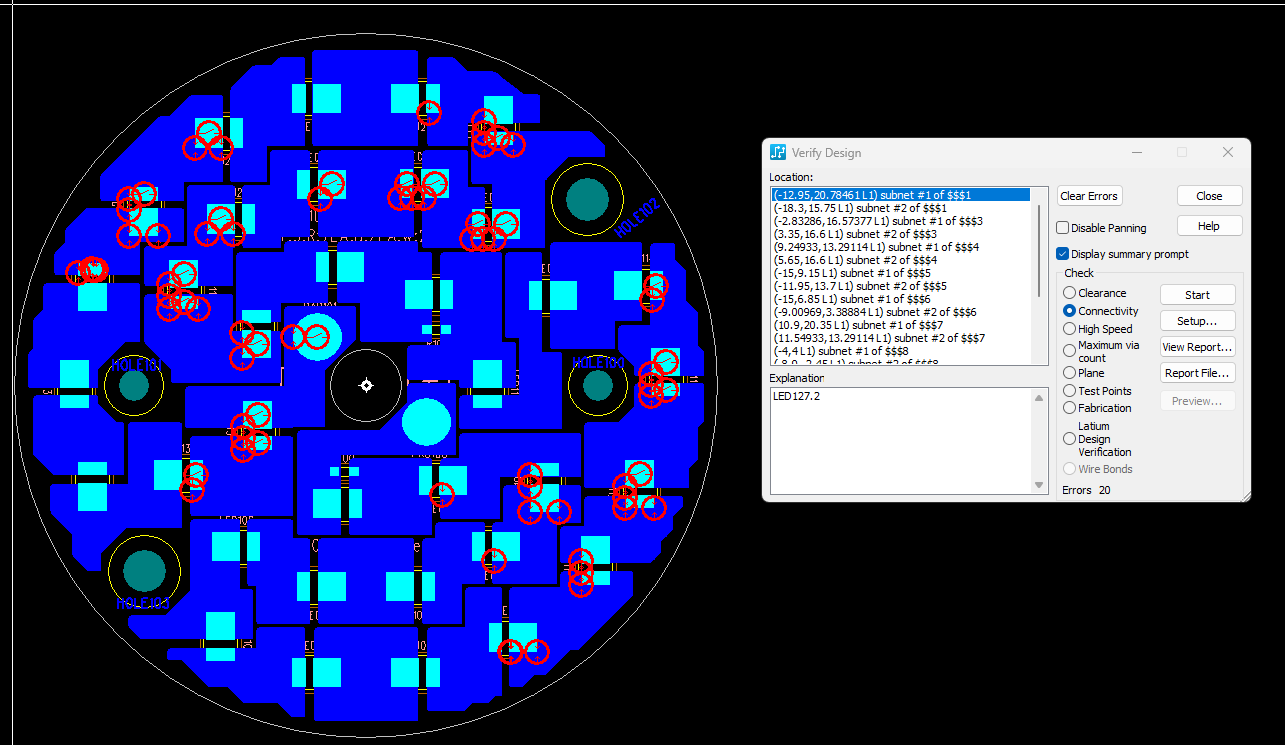The height and width of the screenshot is (745, 1285).
Task: Enable the Disable Panning checkbox
Action: pos(1063,228)
